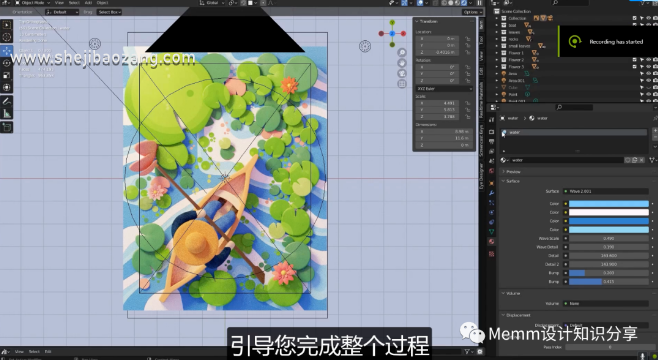
Task: Toggle camera view gizmo button
Action: (402, 73)
